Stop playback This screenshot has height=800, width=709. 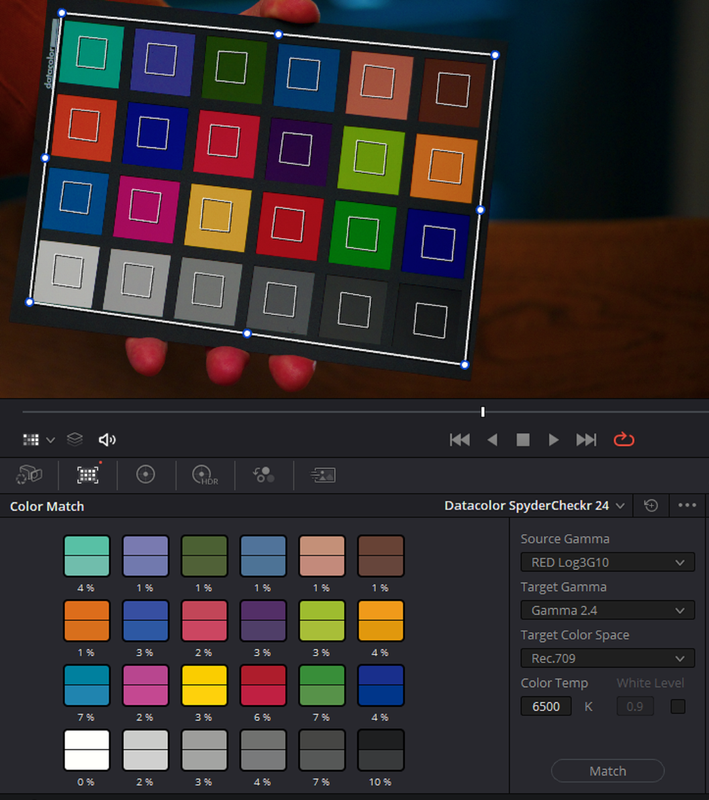pos(523,440)
